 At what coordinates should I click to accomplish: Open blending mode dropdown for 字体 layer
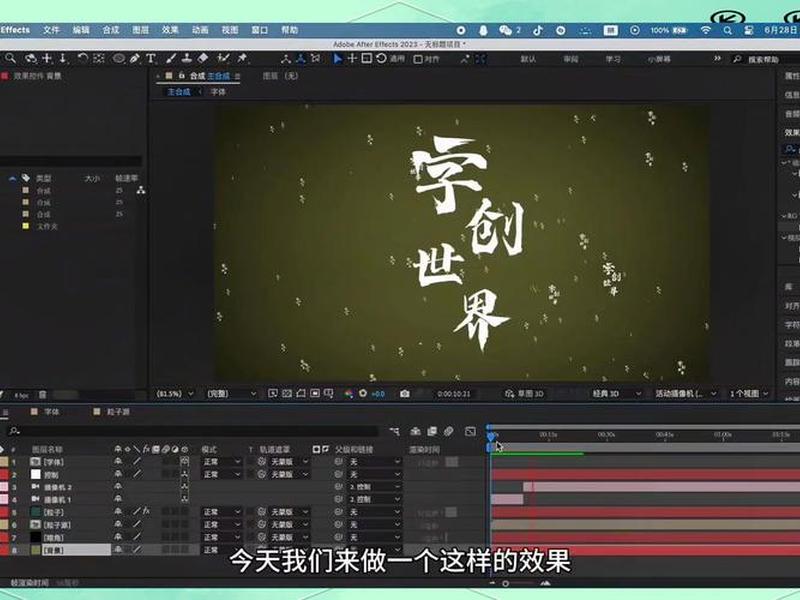point(221,461)
